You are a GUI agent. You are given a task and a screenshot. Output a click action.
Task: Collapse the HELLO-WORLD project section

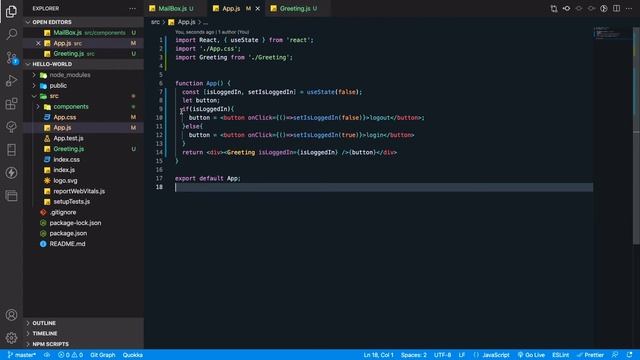pos(83,64)
